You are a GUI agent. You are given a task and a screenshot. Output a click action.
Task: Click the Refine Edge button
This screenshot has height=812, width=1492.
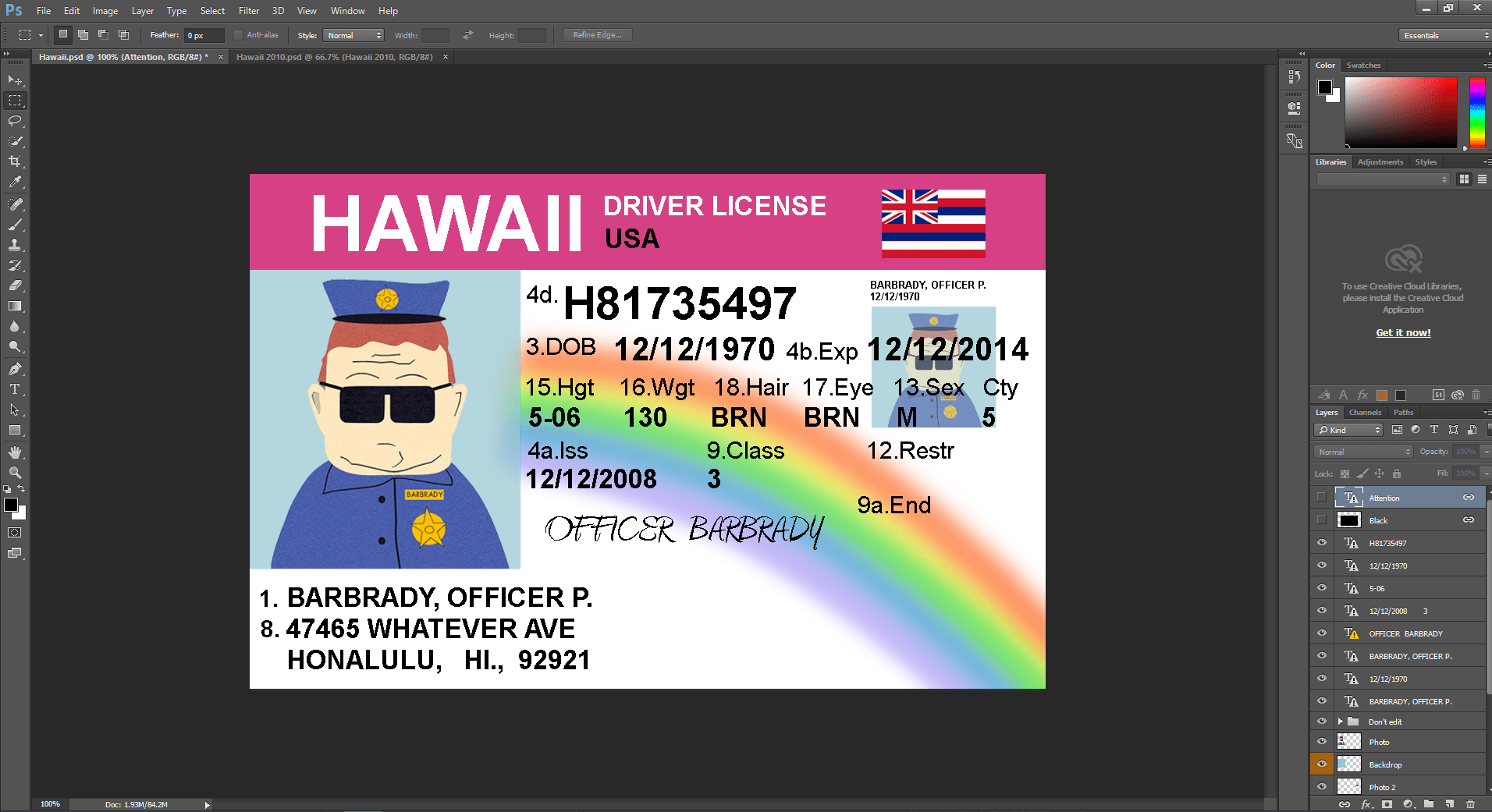click(x=597, y=34)
